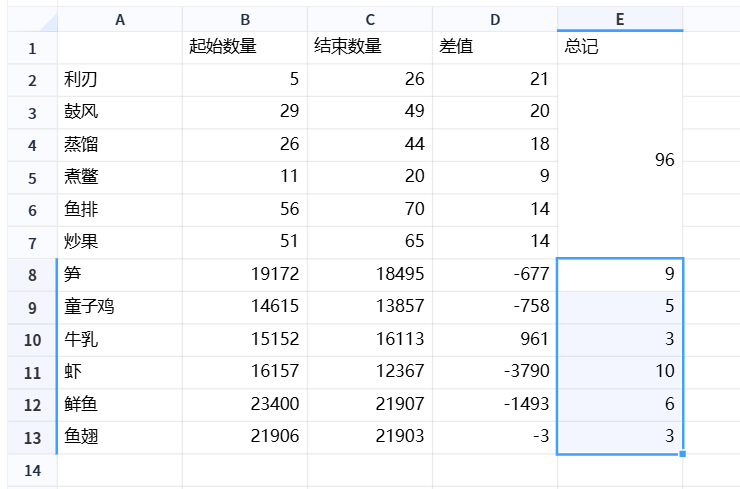Click cell with value 14615
The image size is (740, 489).
point(245,307)
